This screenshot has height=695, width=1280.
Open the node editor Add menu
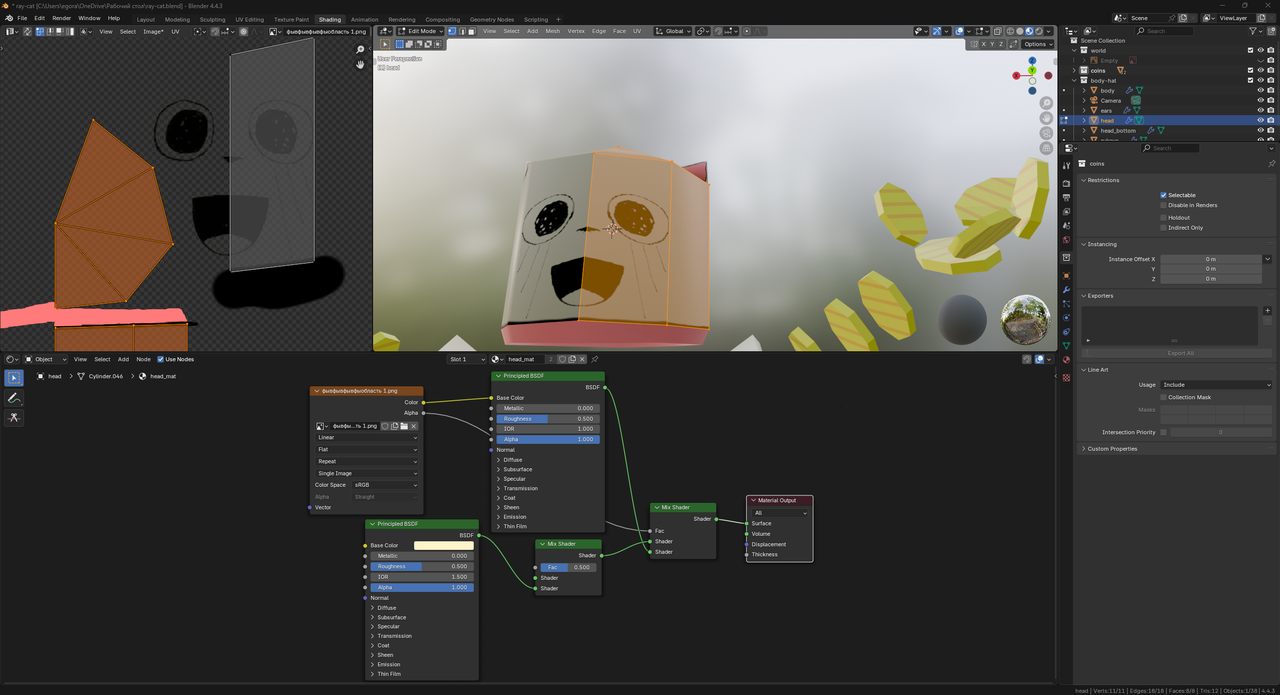coord(123,359)
